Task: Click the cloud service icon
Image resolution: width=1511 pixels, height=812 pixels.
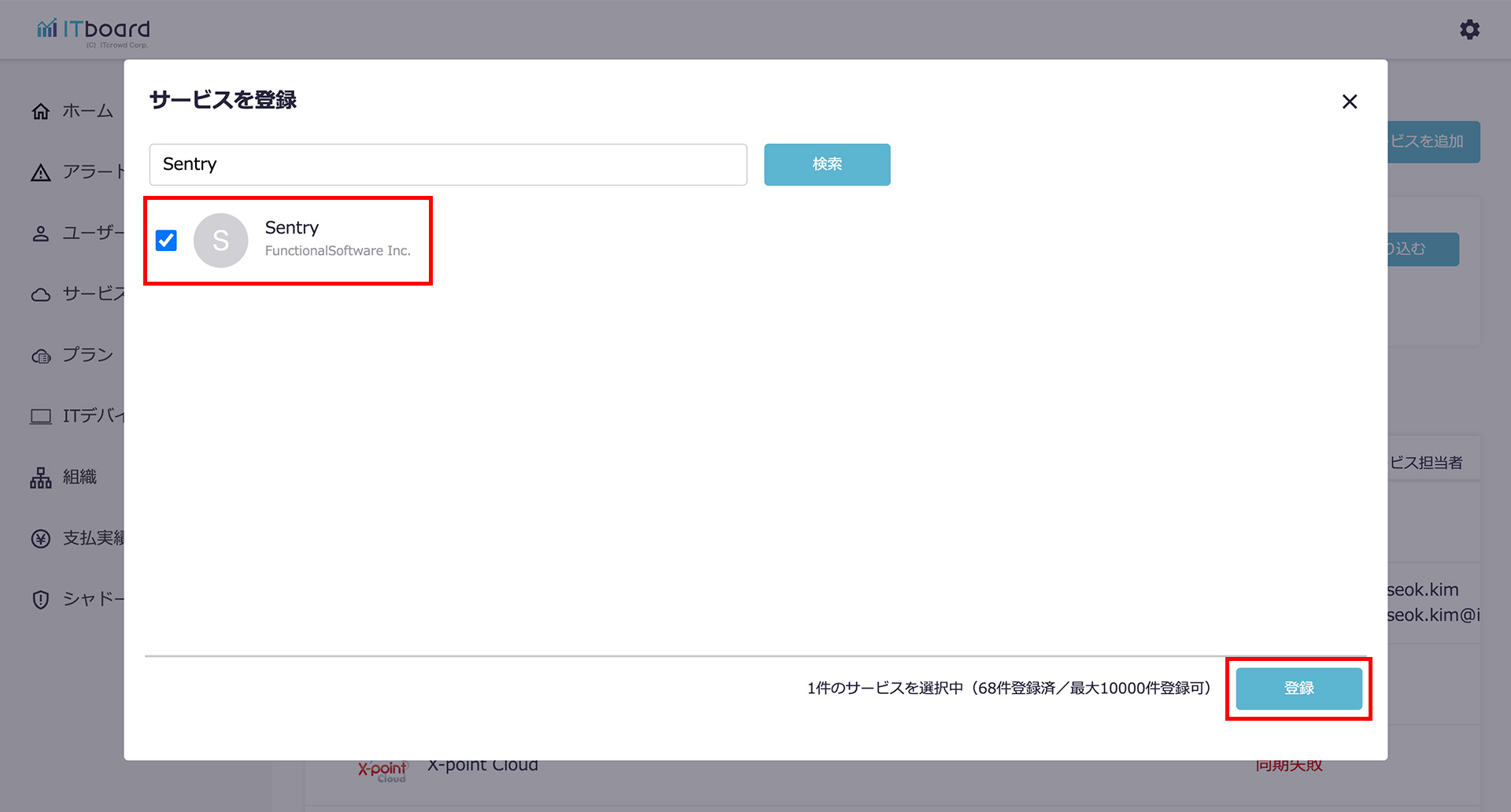Action: (41, 295)
